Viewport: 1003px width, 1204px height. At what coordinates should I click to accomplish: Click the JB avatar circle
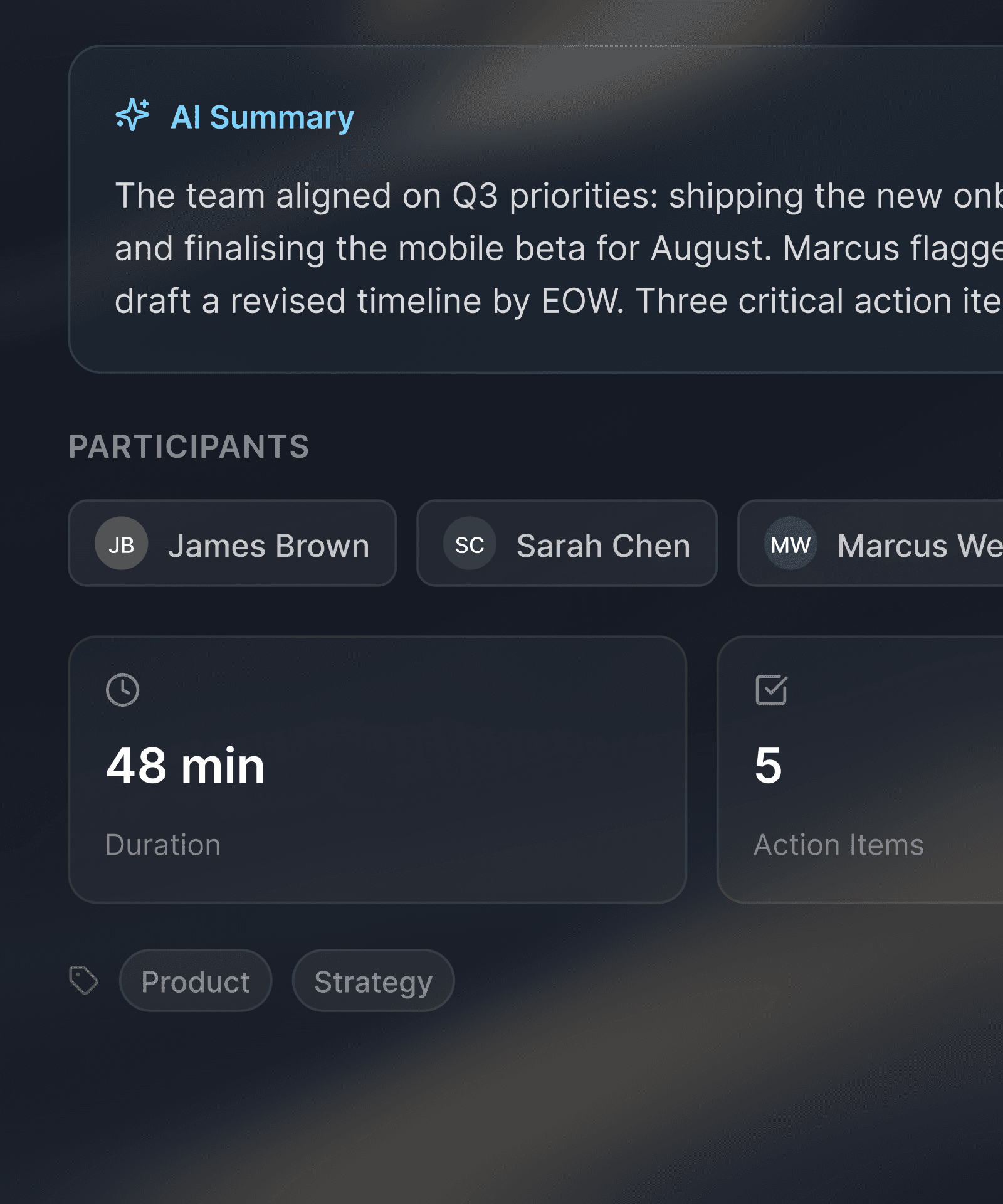122,543
